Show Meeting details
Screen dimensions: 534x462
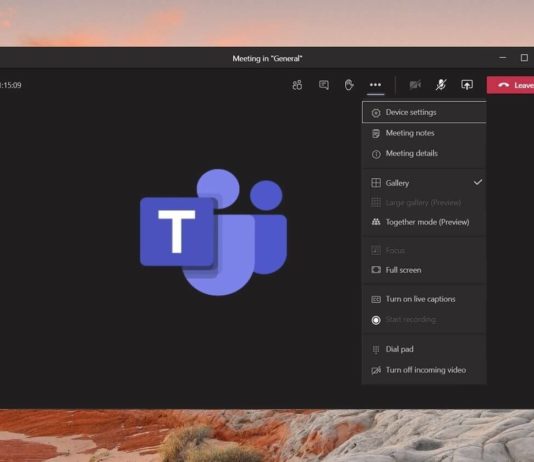point(424,154)
